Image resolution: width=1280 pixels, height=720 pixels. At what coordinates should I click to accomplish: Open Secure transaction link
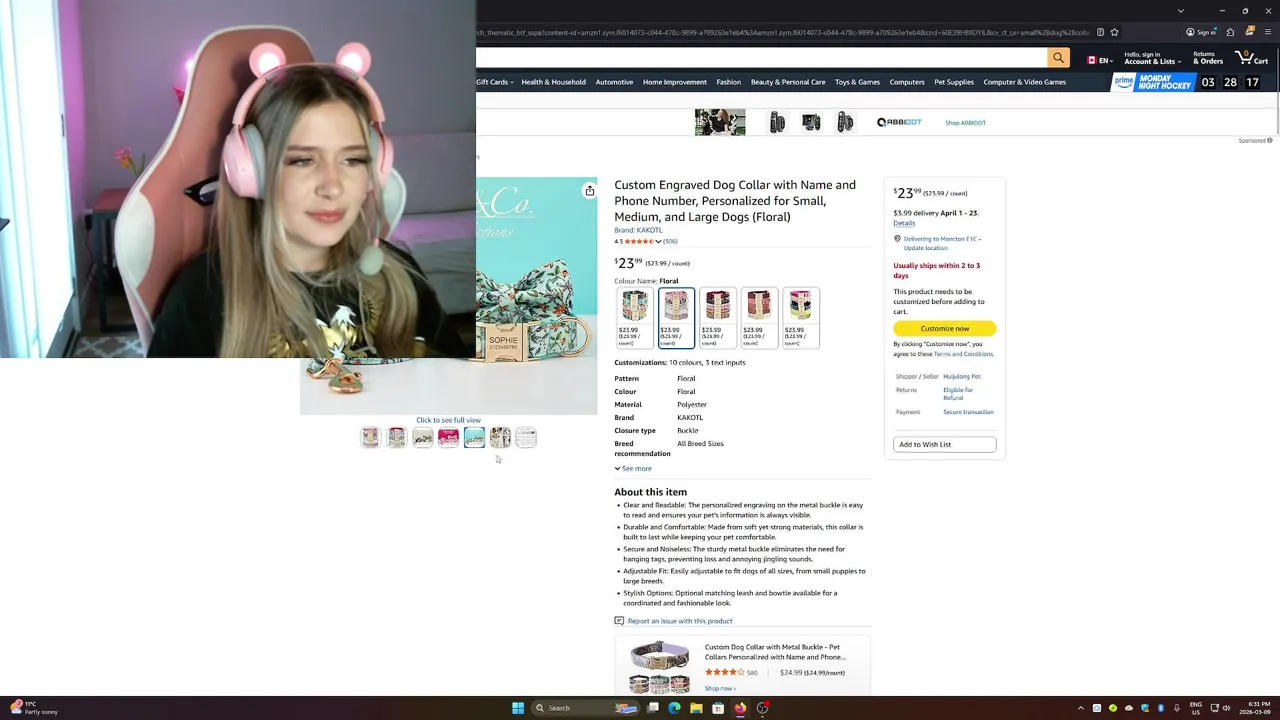(968, 412)
